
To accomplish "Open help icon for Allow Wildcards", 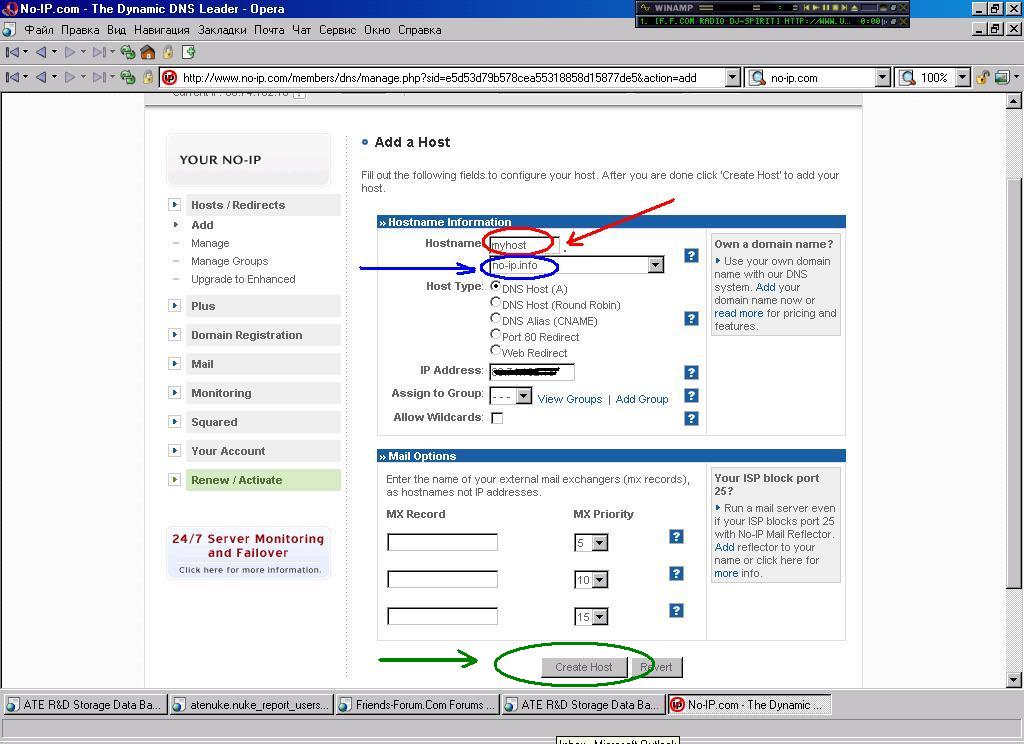I will (692, 419).
